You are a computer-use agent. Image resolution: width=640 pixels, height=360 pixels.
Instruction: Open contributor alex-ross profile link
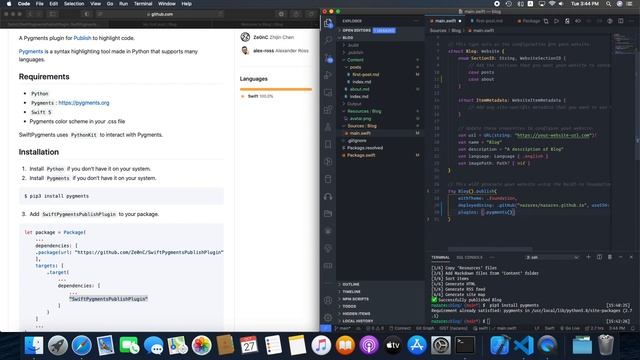click(281, 51)
